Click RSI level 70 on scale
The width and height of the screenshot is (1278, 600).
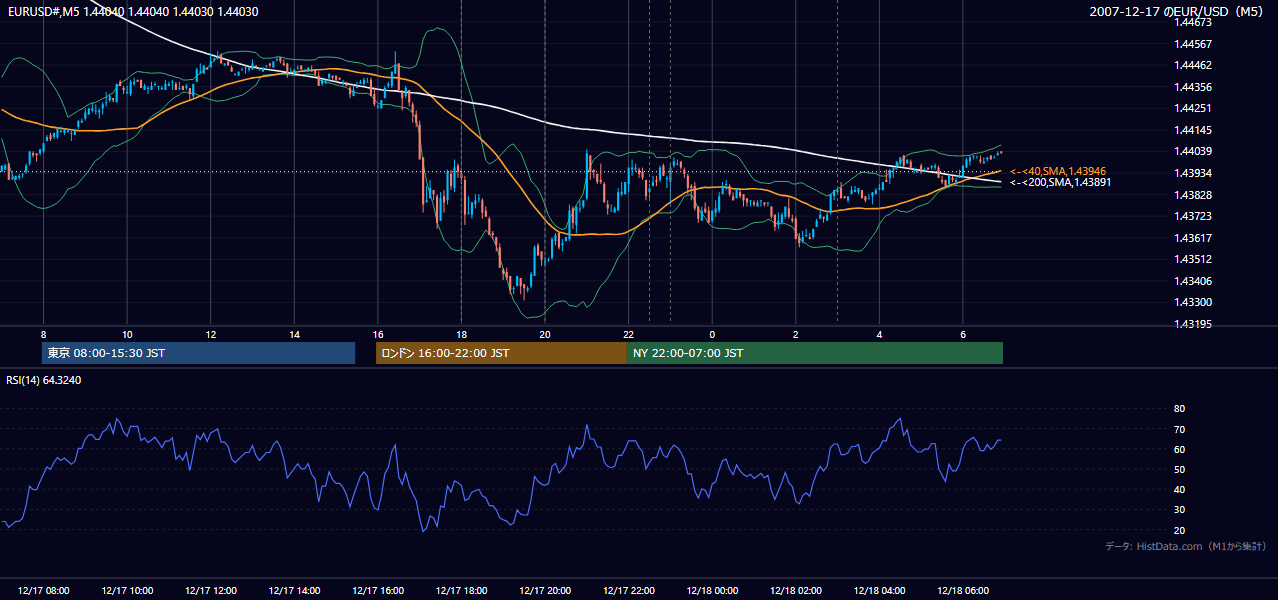point(1179,429)
